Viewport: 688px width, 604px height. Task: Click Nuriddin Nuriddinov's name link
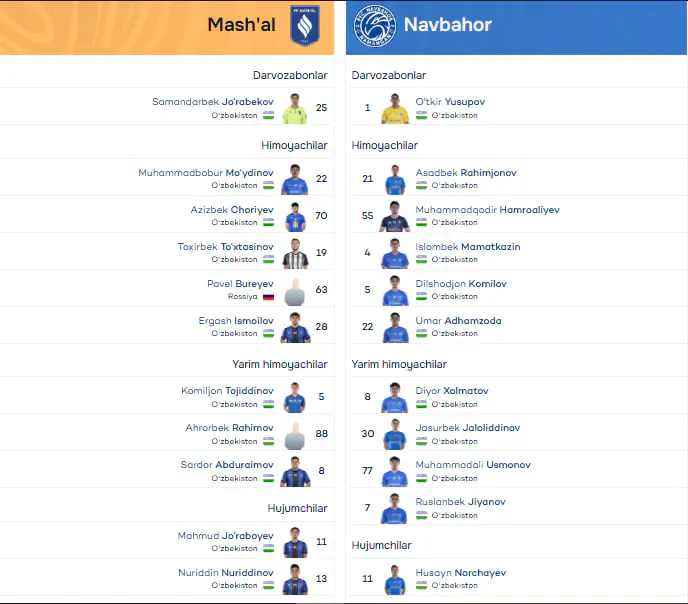(226, 573)
